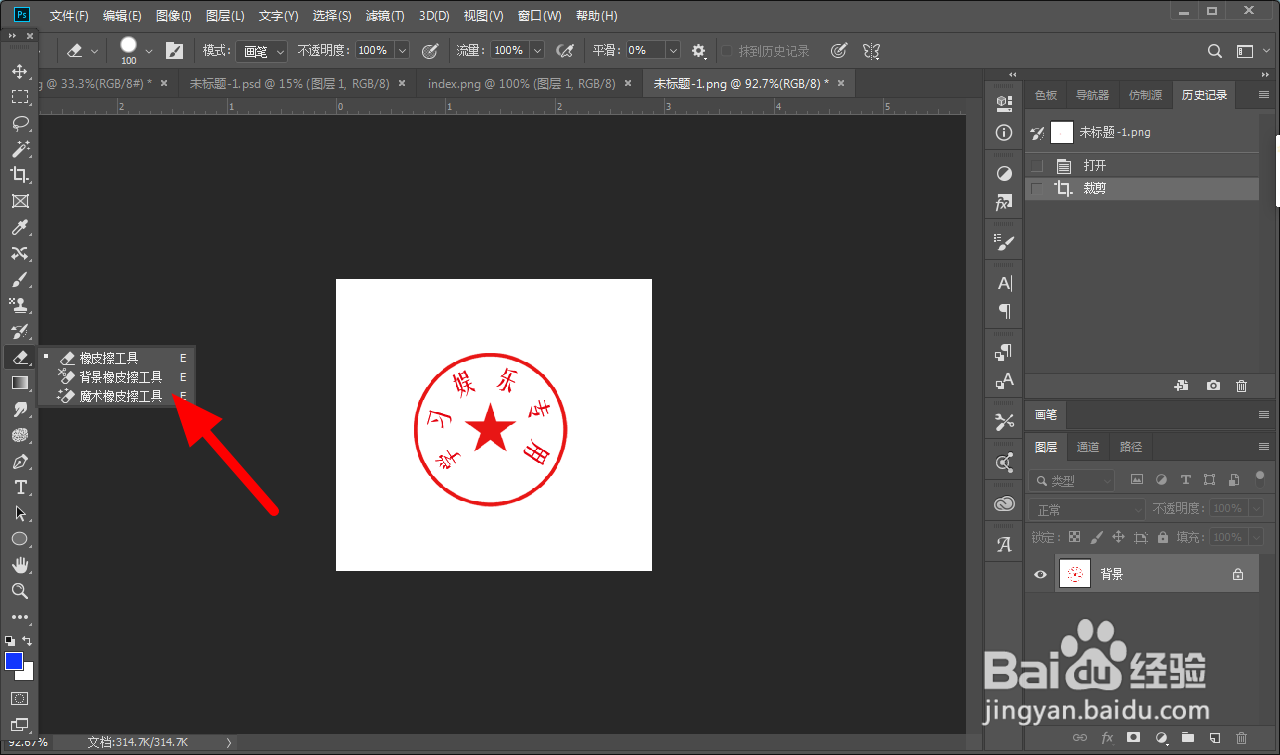Add layer mask at Layers bottom
Image resolution: width=1280 pixels, height=755 pixels.
pos(1133,738)
